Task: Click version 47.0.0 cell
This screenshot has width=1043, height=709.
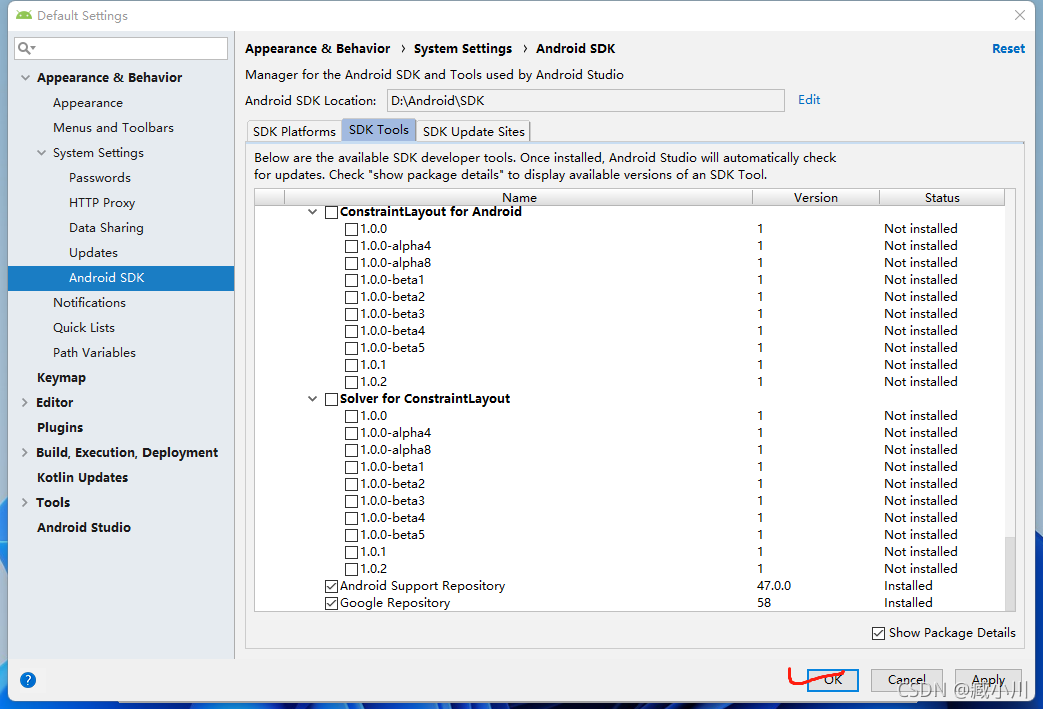Action: (x=774, y=586)
